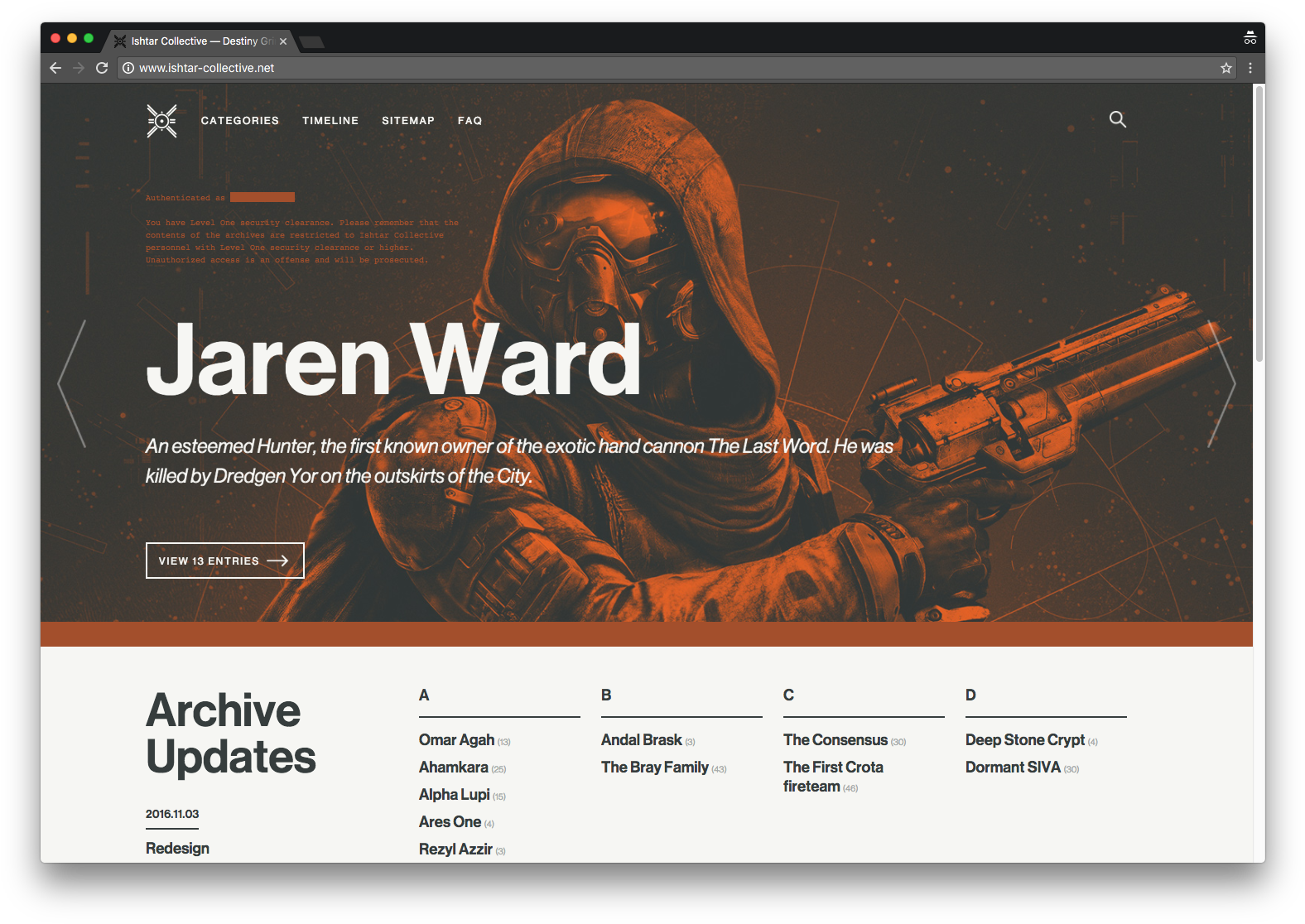Click the site info icon in address bar
This screenshot has height=924, width=1305.
128,68
